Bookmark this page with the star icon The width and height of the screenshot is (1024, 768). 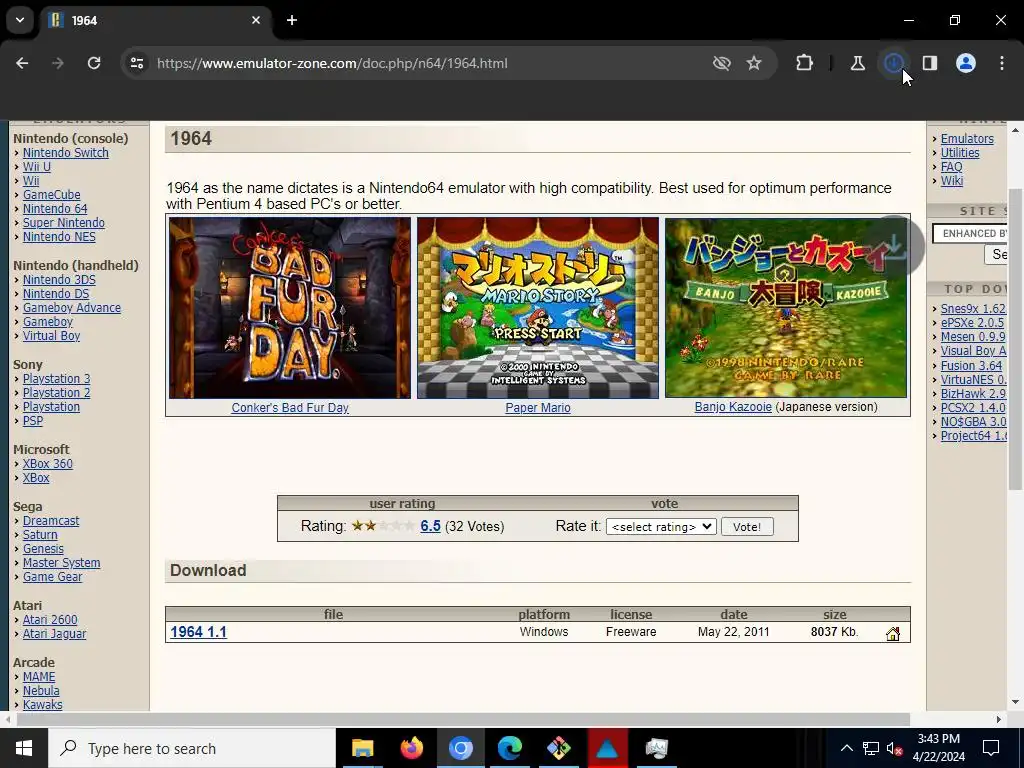(x=754, y=63)
